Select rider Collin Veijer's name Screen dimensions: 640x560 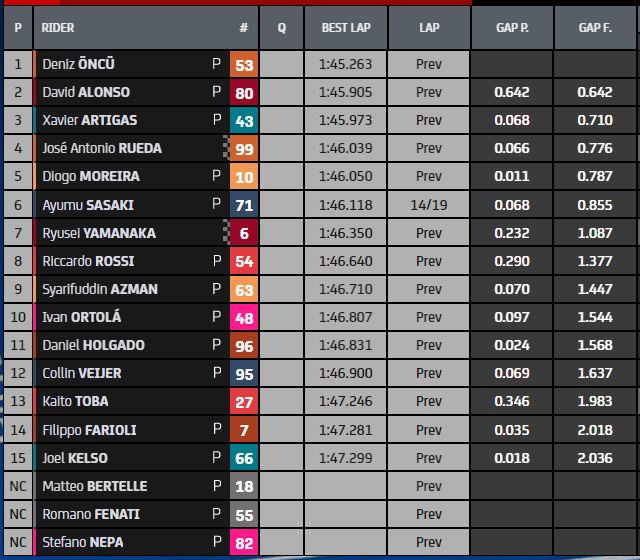click(82, 373)
